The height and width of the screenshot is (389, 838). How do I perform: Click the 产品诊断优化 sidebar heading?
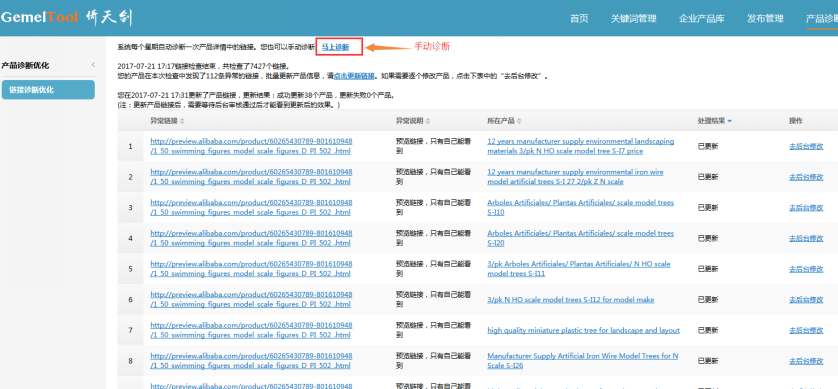click(x=25, y=65)
